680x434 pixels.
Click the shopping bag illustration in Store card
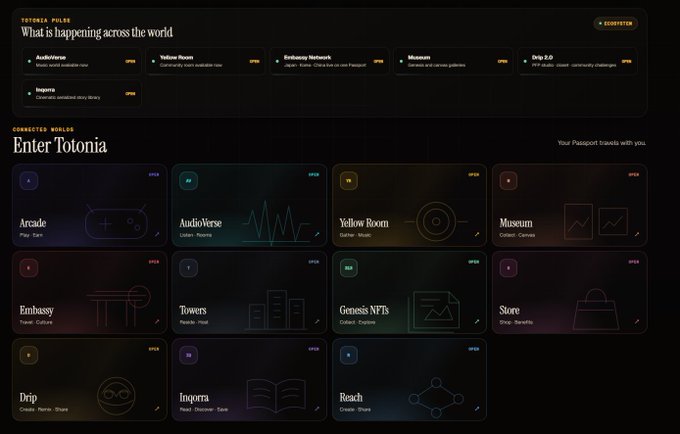[596, 309]
